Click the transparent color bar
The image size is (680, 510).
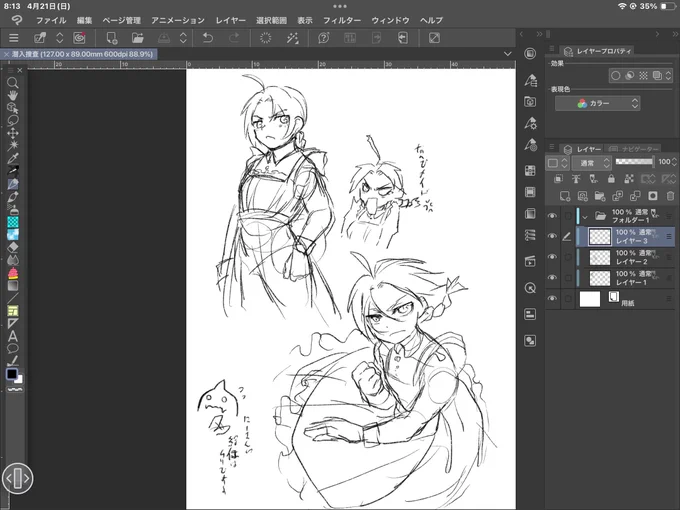point(15,389)
